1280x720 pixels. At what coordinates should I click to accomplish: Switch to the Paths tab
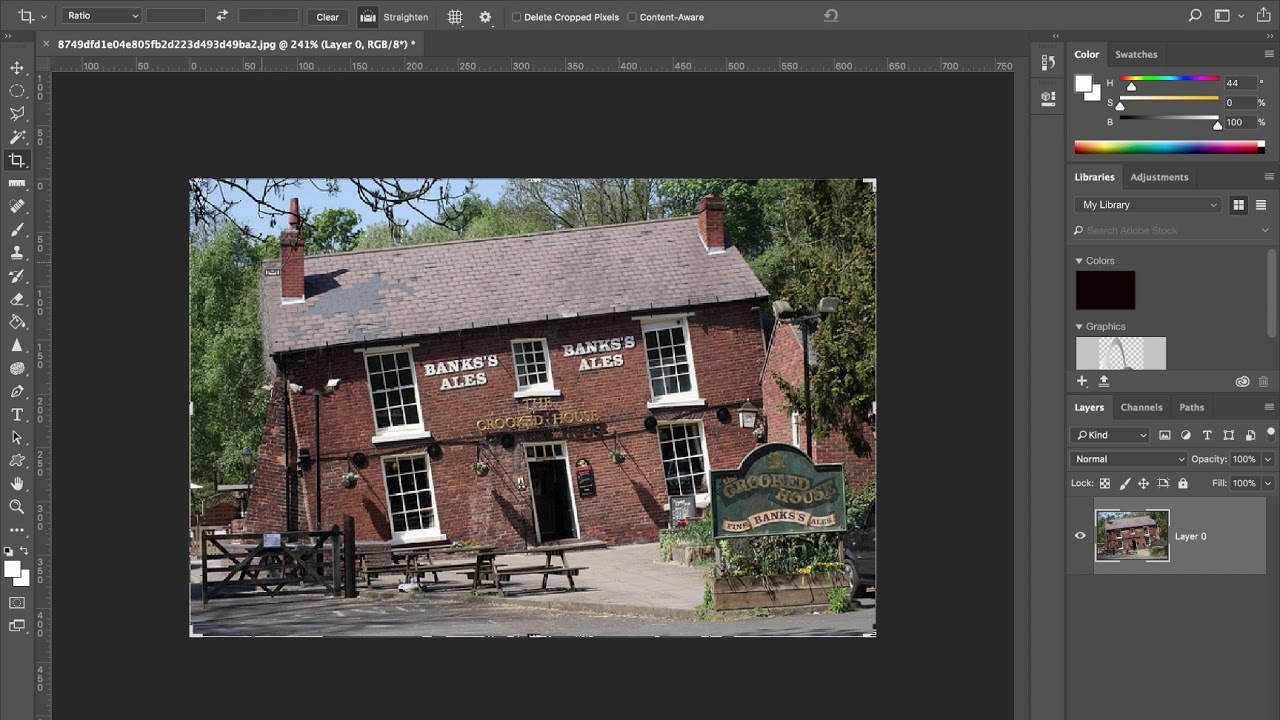coord(1191,407)
